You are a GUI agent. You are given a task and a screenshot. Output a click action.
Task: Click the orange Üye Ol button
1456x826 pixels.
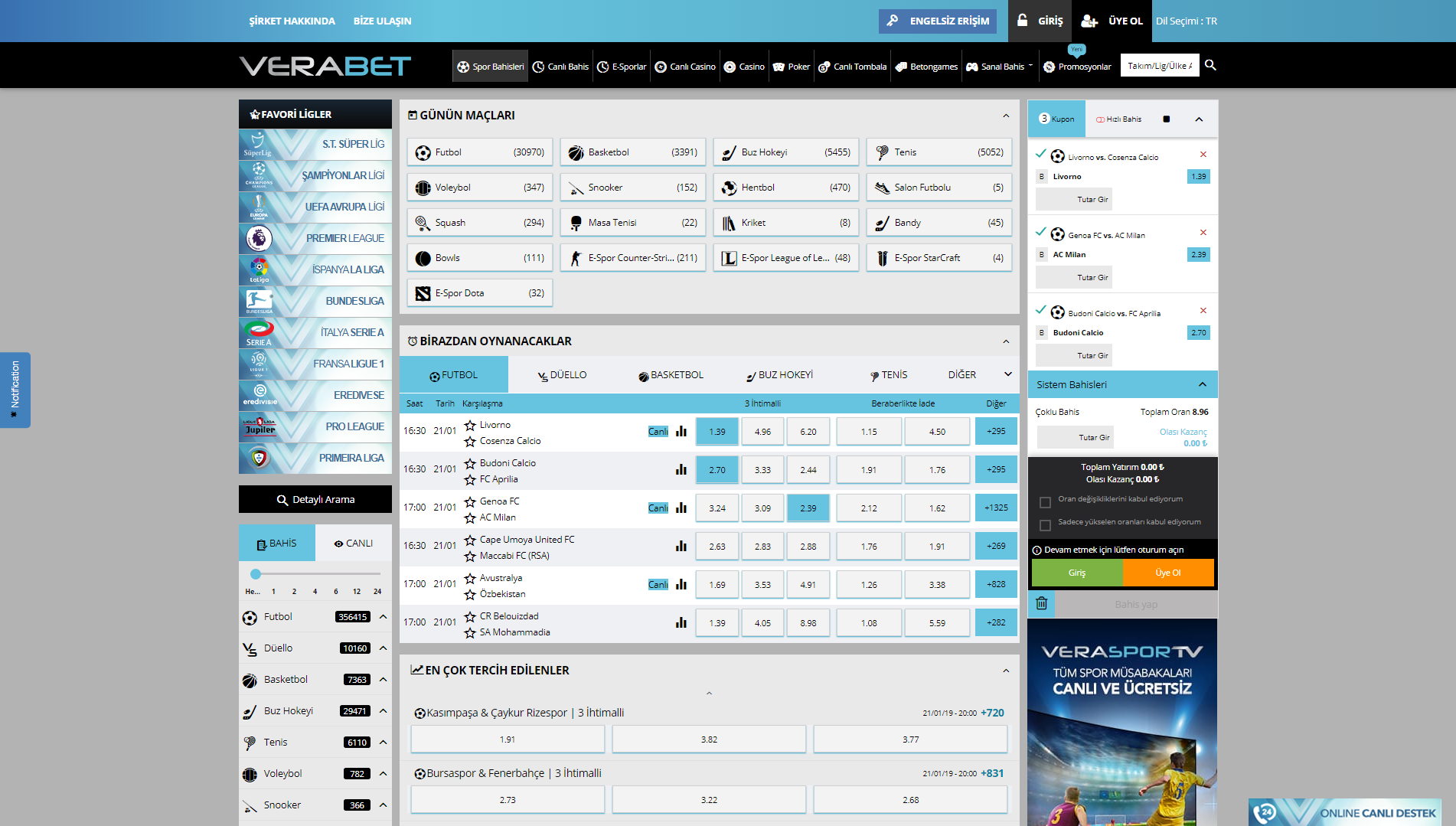1167,573
